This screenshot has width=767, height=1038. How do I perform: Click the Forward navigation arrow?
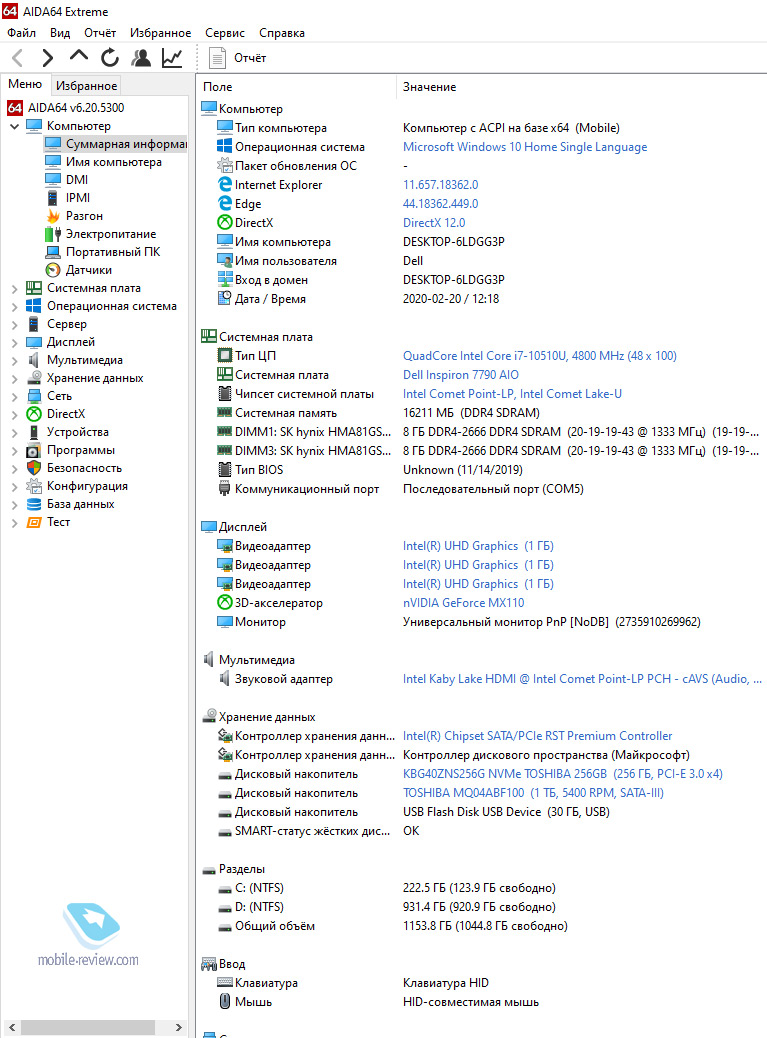click(47, 58)
